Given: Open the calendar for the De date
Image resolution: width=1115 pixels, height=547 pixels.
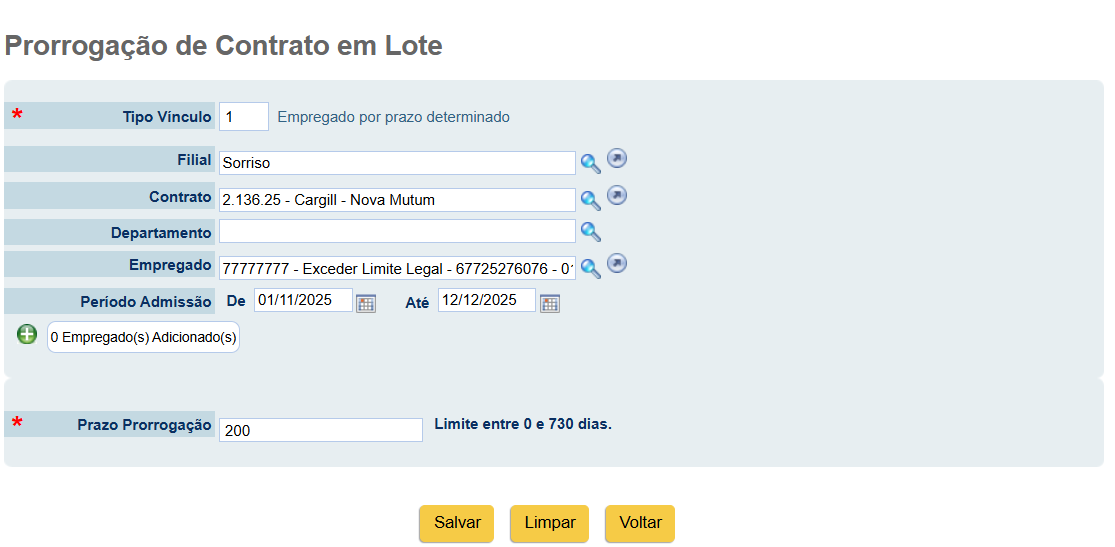Looking at the screenshot, I should click(366, 303).
